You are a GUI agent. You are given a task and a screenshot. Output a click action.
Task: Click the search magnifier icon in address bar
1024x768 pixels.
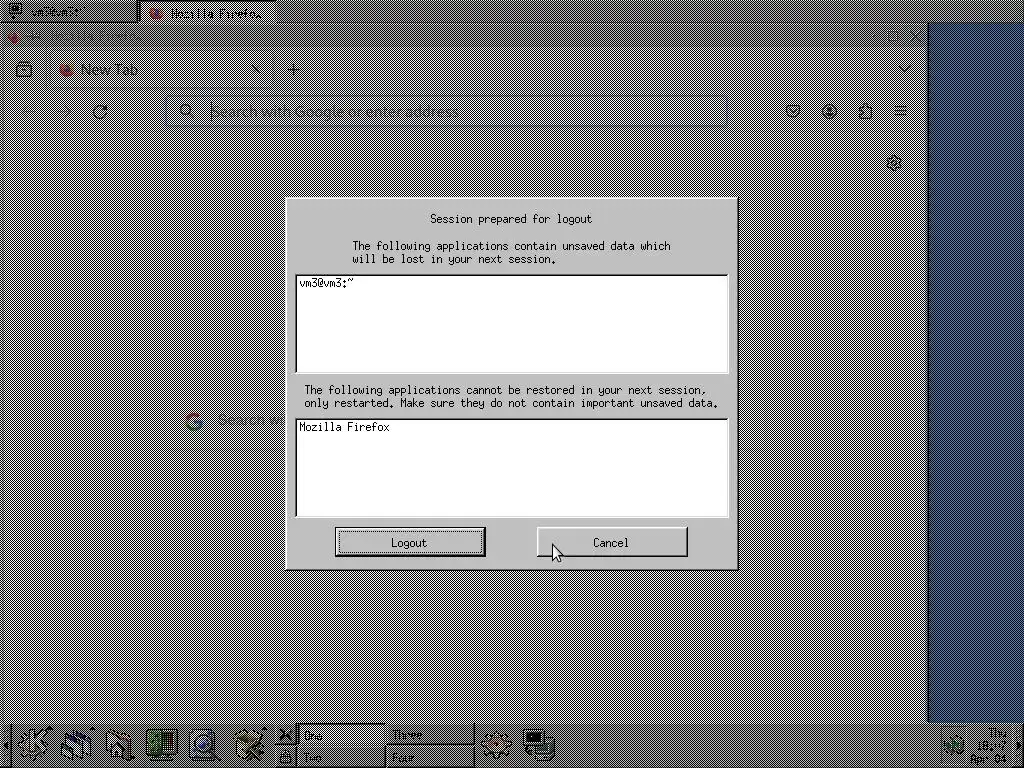pos(186,111)
